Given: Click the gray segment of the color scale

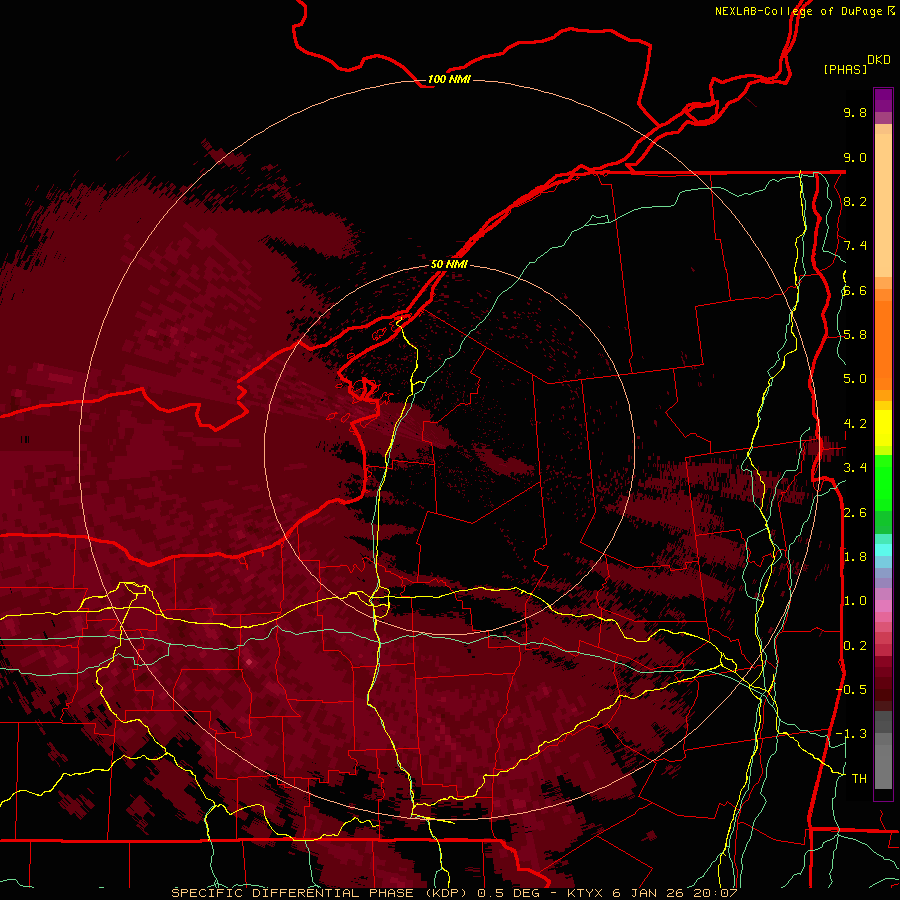Looking at the screenshot, I should pyautogui.click(x=883, y=750).
